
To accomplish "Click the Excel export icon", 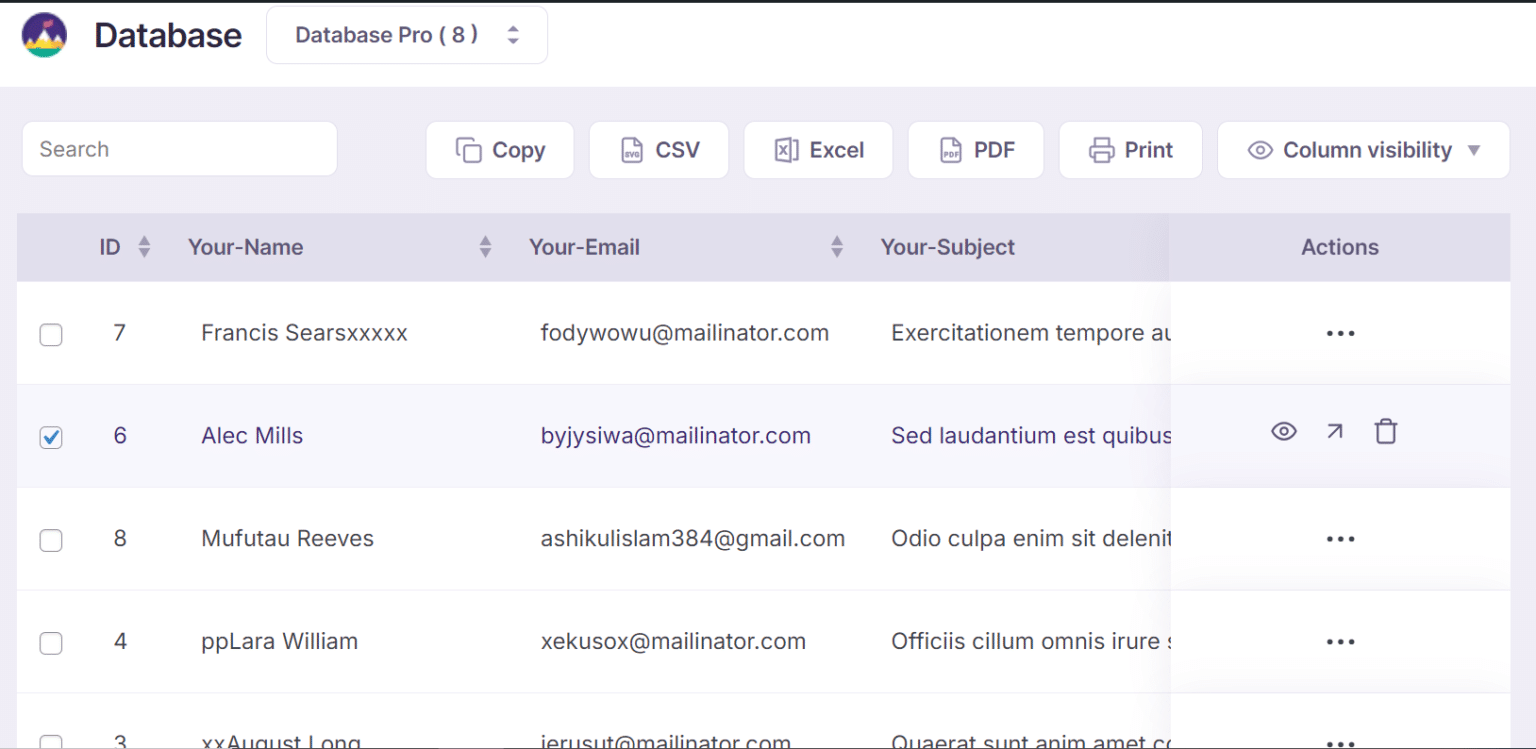I will (x=786, y=149).
